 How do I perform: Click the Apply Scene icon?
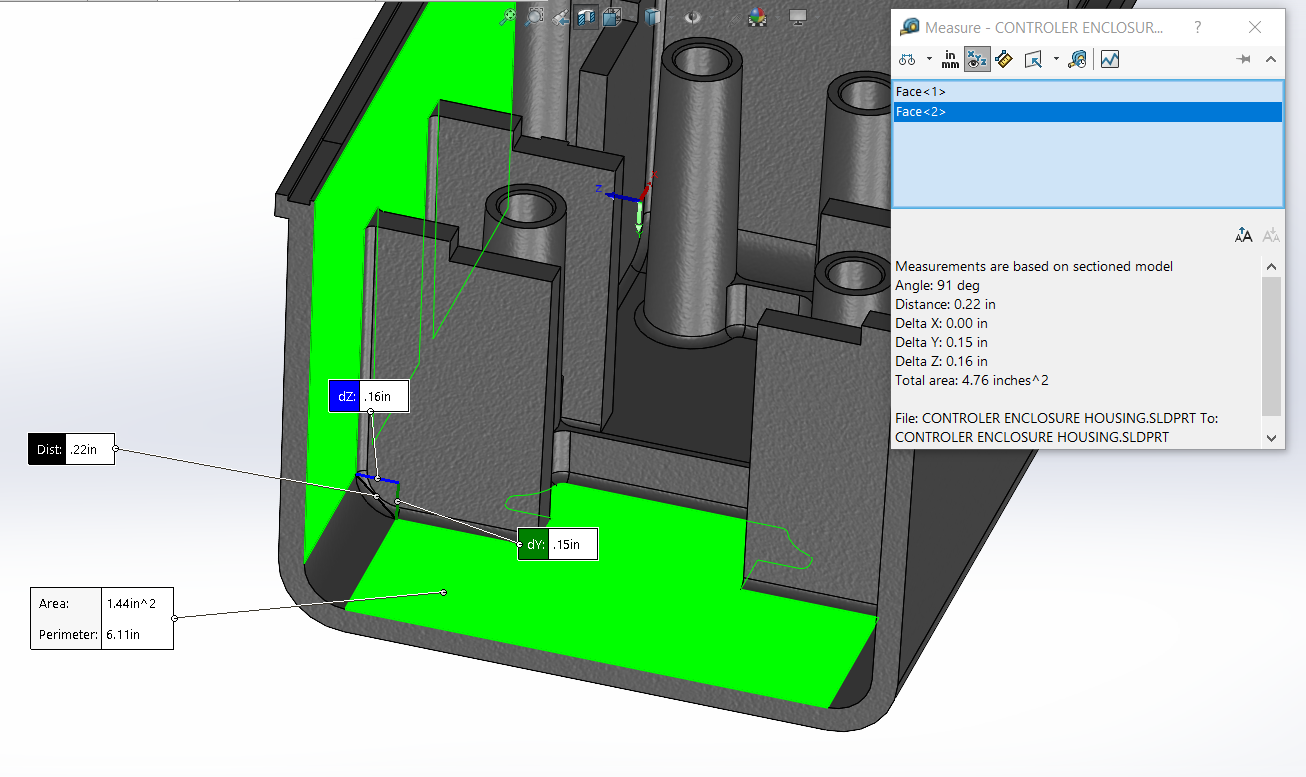[758, 17]
